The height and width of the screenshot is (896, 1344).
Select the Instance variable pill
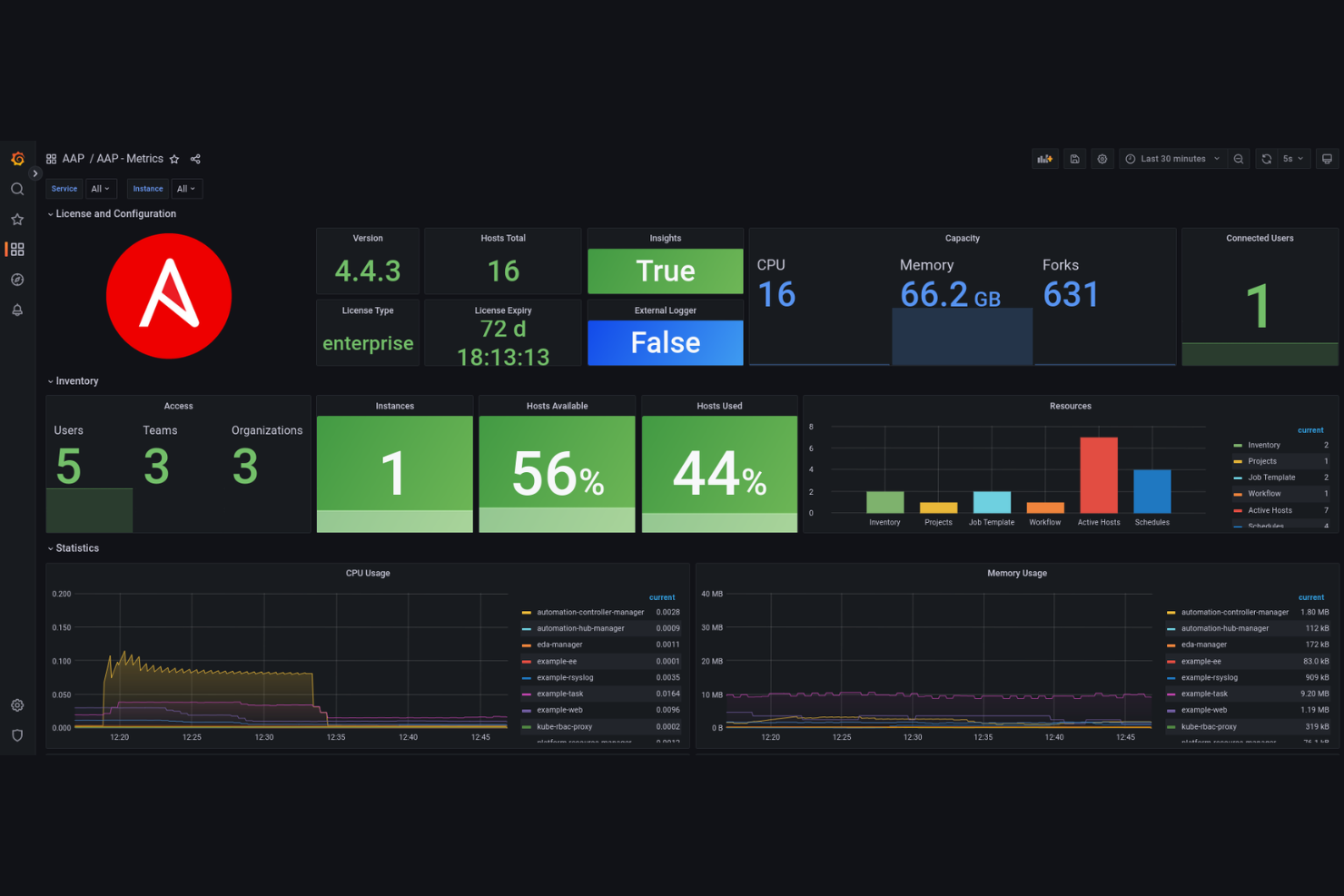(x=147, y=188)
